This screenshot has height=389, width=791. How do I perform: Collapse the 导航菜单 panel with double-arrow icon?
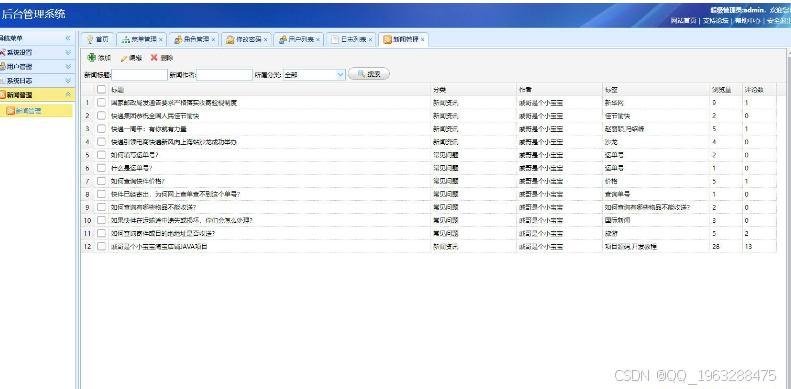(x=68, y=38)
